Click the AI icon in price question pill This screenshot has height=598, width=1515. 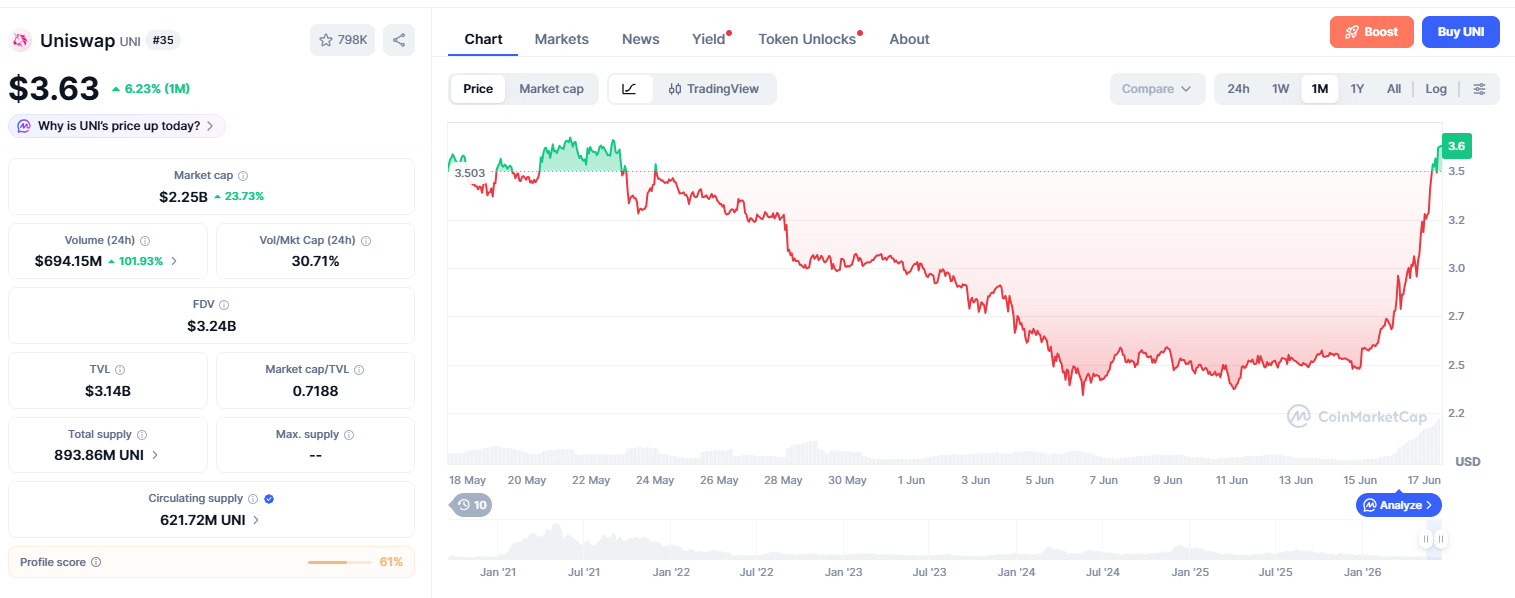tap(23, 126)
